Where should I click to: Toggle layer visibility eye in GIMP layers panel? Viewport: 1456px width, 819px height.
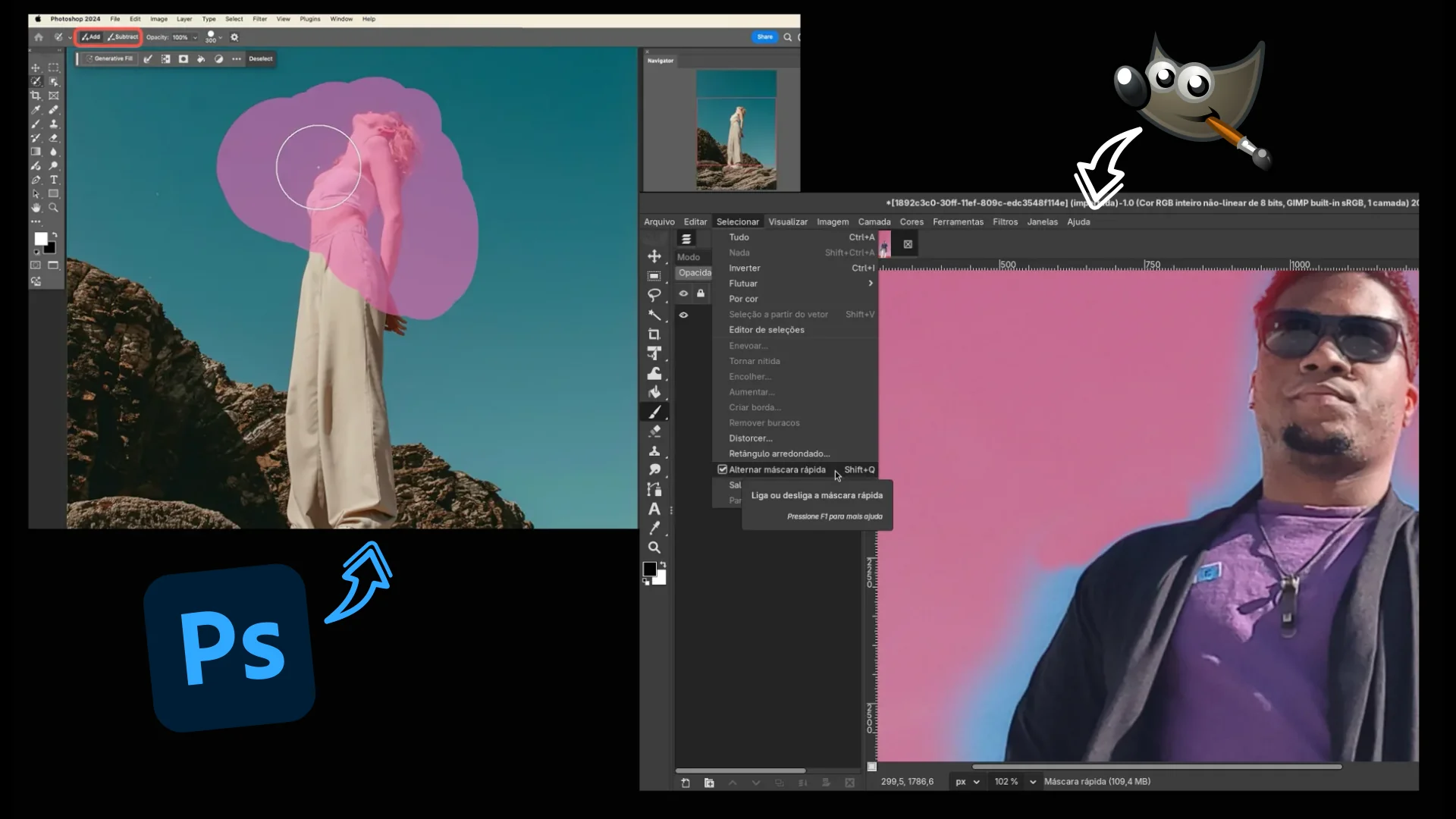pyautogui.click(x=683, y=315)
